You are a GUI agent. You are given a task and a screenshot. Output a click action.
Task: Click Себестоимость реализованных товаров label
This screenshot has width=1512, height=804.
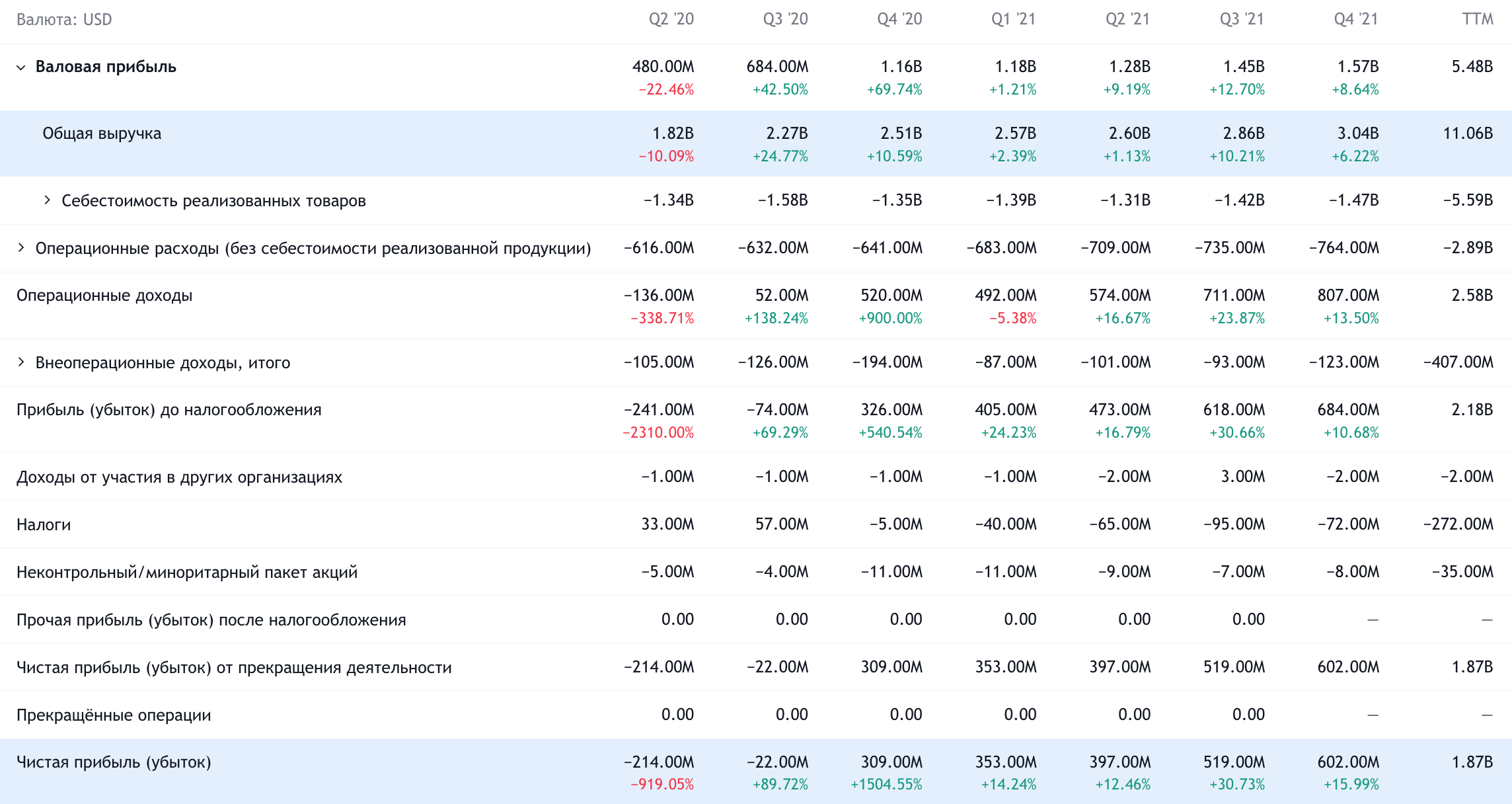213,200
